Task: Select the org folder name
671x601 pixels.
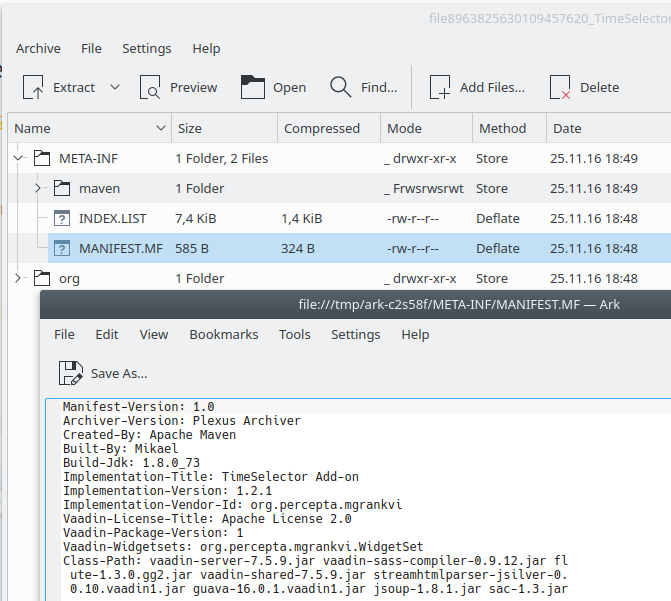Action: [69, 278]
